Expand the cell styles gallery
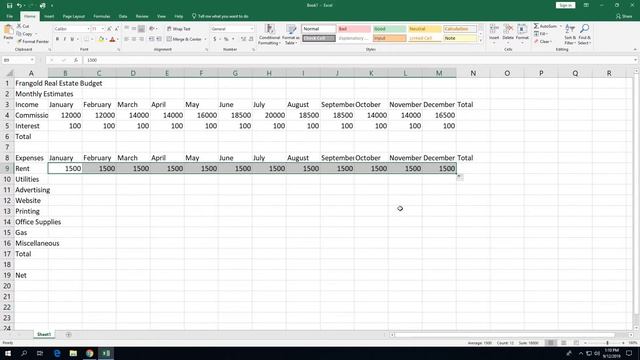The height and width of the screenshot is (360, 640). 480,41
